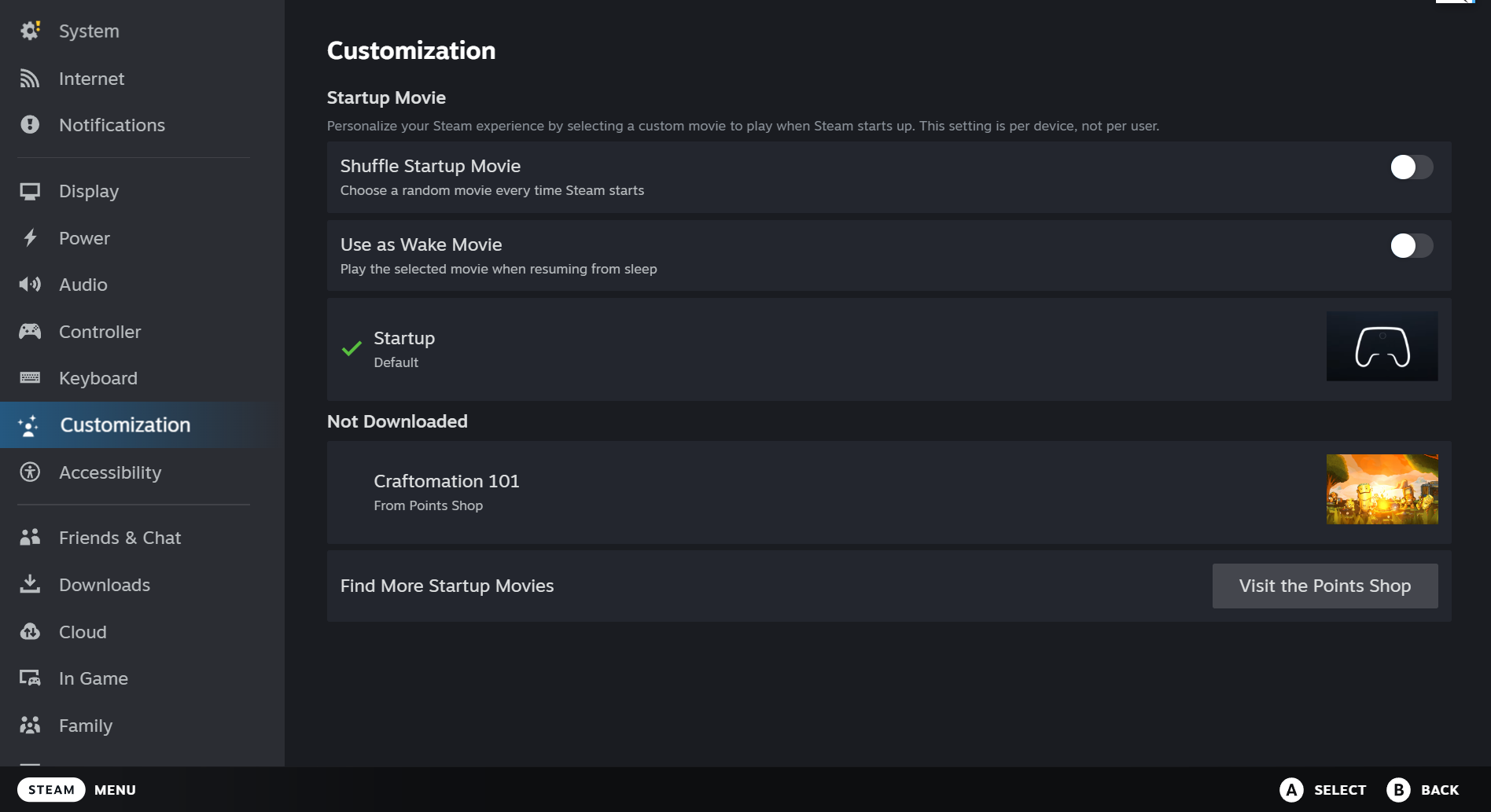Click BACK label in footer
The image size is (1491, 812).
pos(1440,790)
